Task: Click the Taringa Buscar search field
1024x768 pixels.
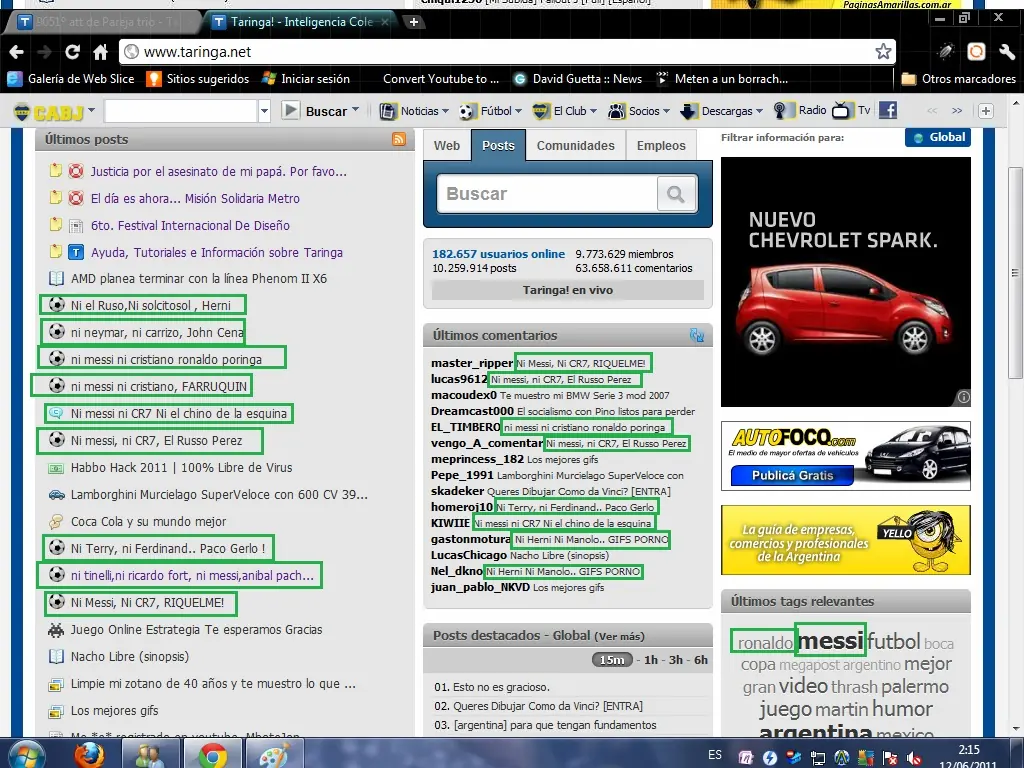Action: click(547, 194)
